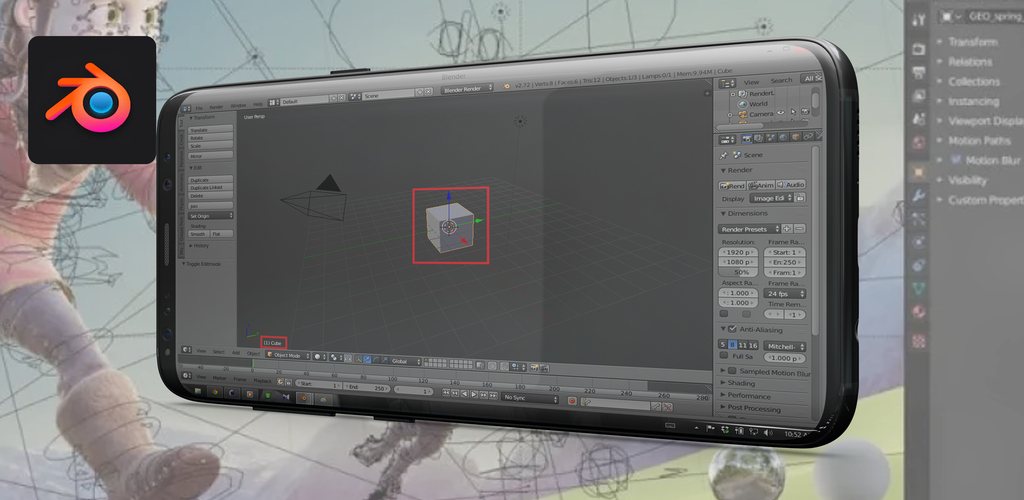Screen dimensions: 1024x500
Task: Toggle the Anti-Aliasing checkbox
Action: click(732, 329)
